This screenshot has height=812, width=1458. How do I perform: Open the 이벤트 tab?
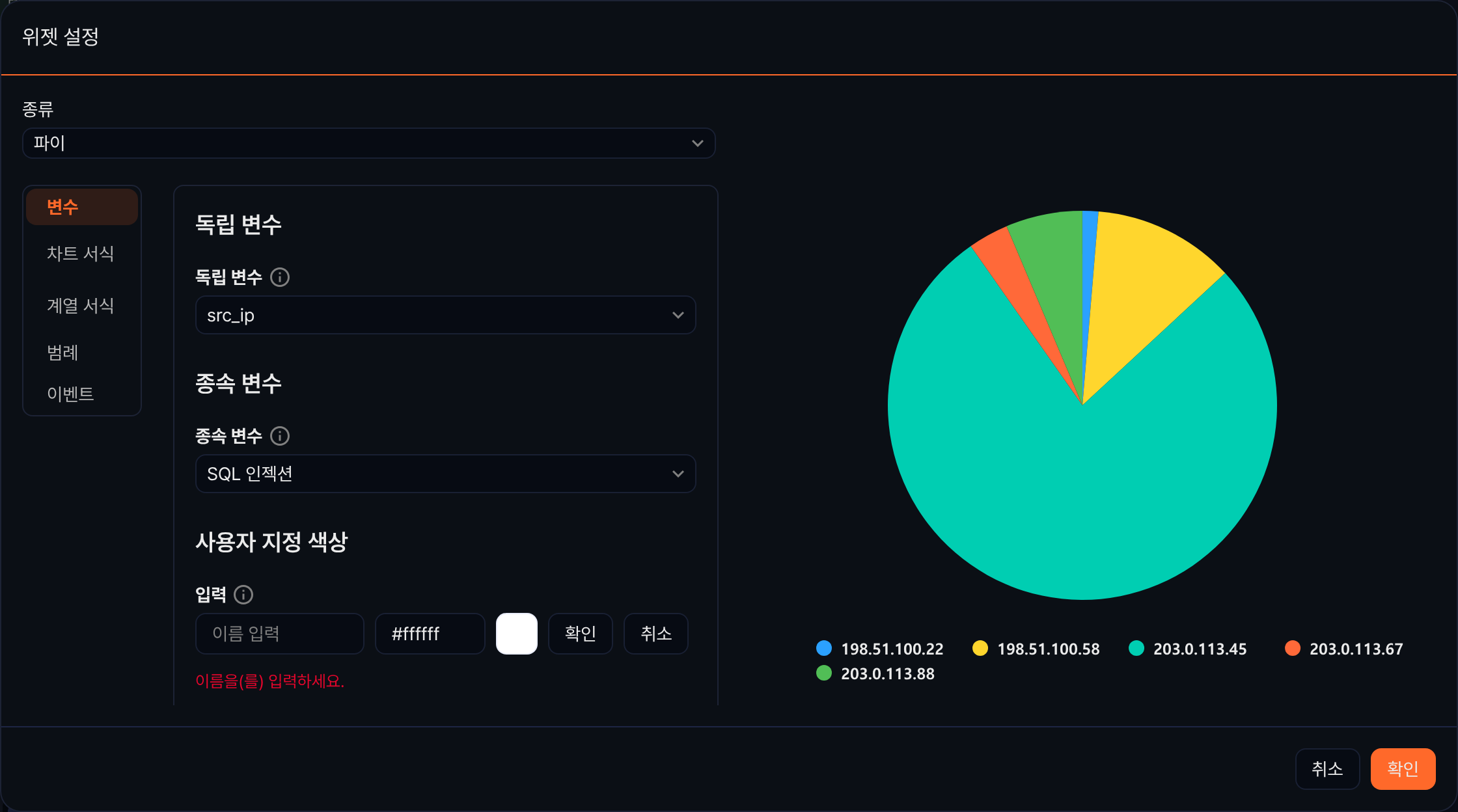point(82,394)
